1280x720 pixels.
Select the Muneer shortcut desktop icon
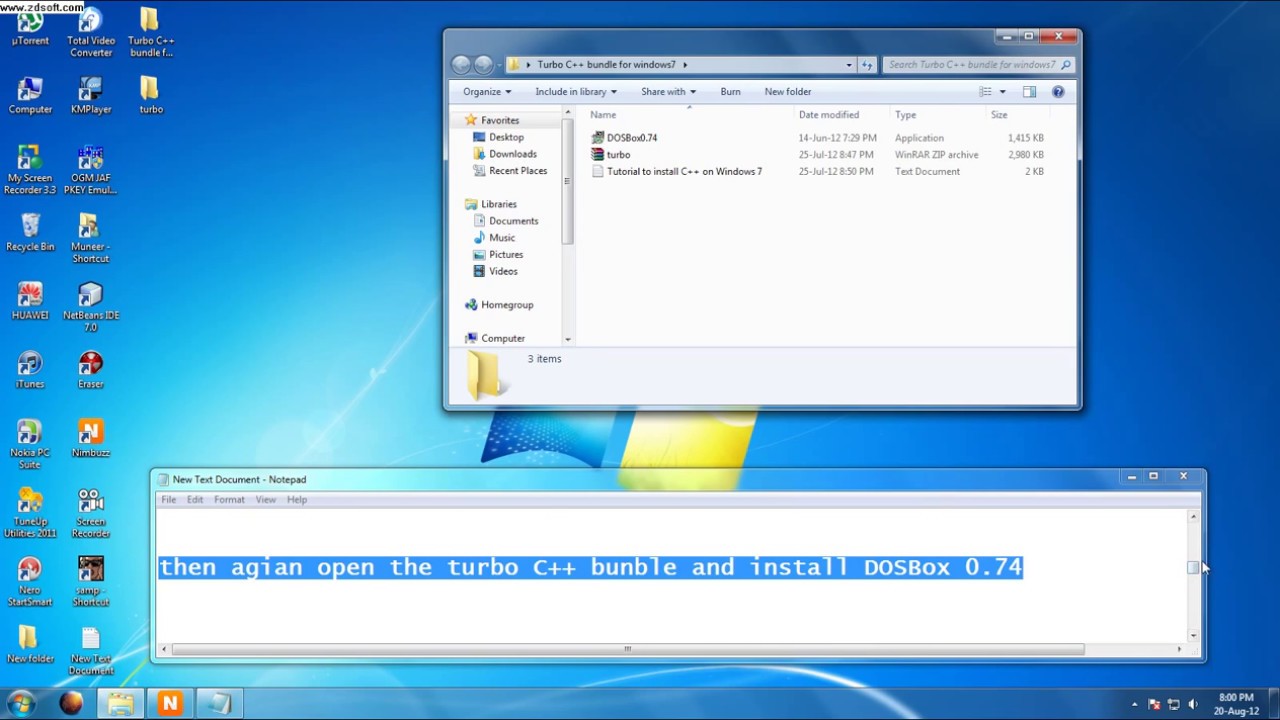pos(91,238)
